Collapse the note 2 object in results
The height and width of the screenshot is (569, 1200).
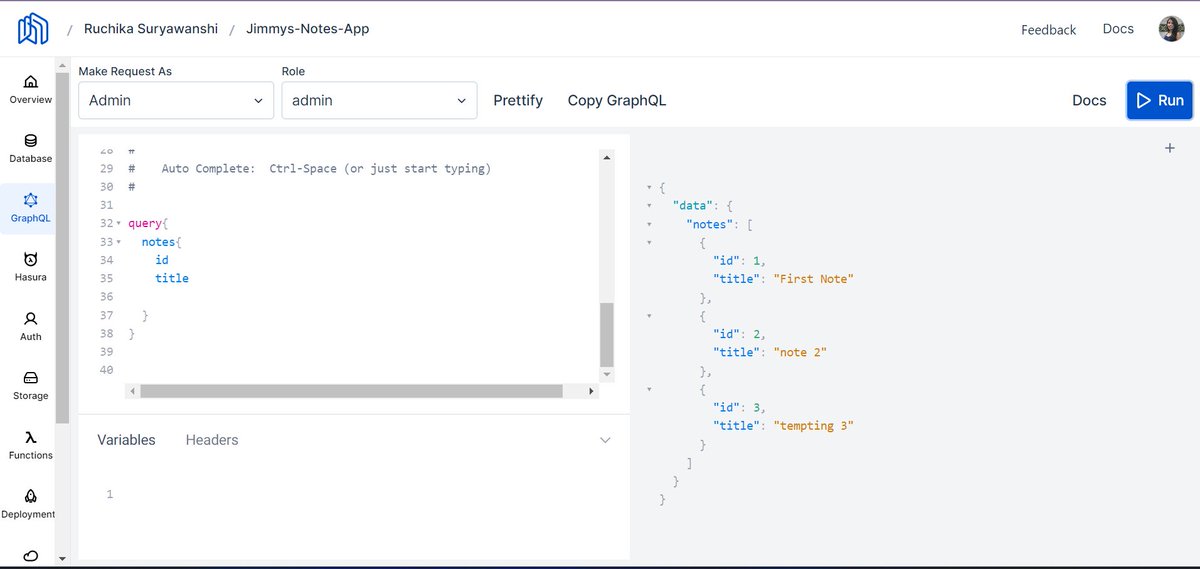650,316
